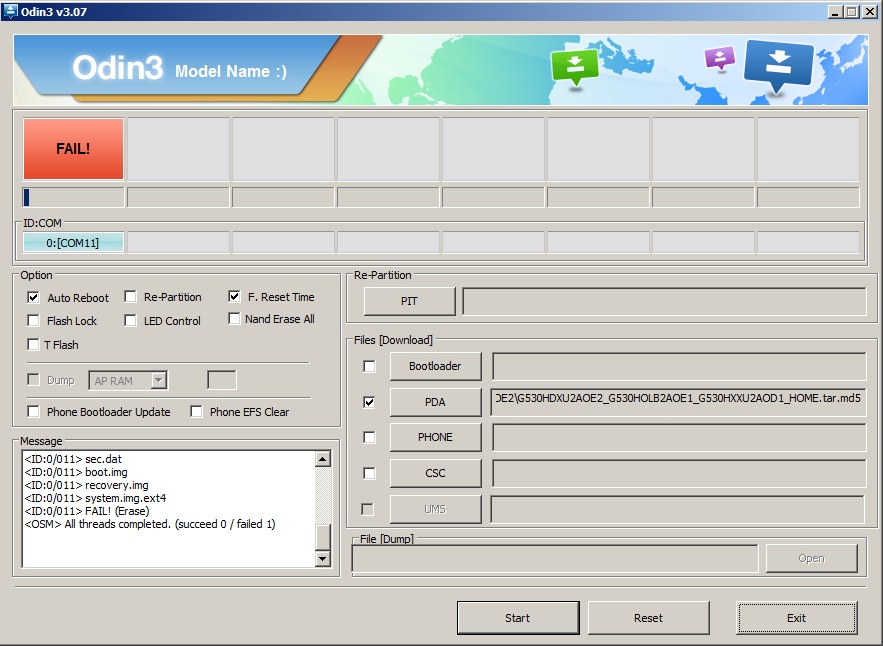Click the PDA file path field
Image resolution: width=883 pixels, height=646 pixels.
[x=678, y=402]
